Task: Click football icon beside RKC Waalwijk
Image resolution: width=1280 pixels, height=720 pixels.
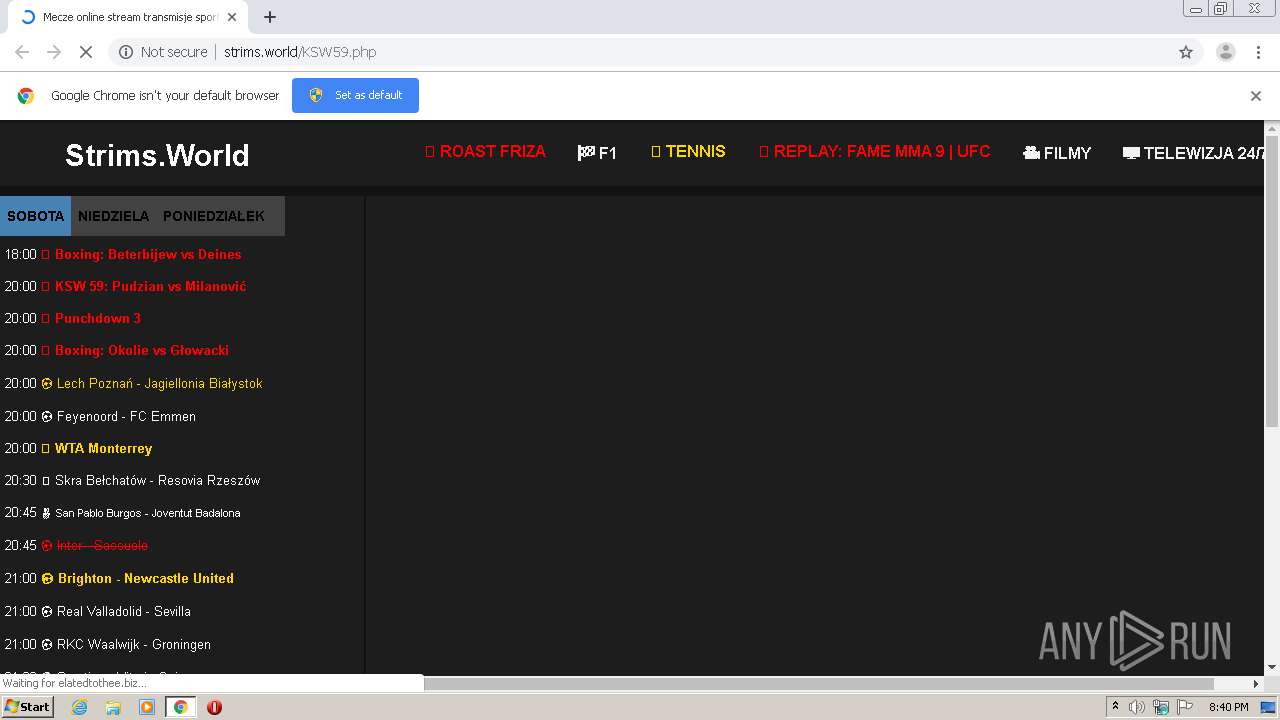Action: [47, 644]
